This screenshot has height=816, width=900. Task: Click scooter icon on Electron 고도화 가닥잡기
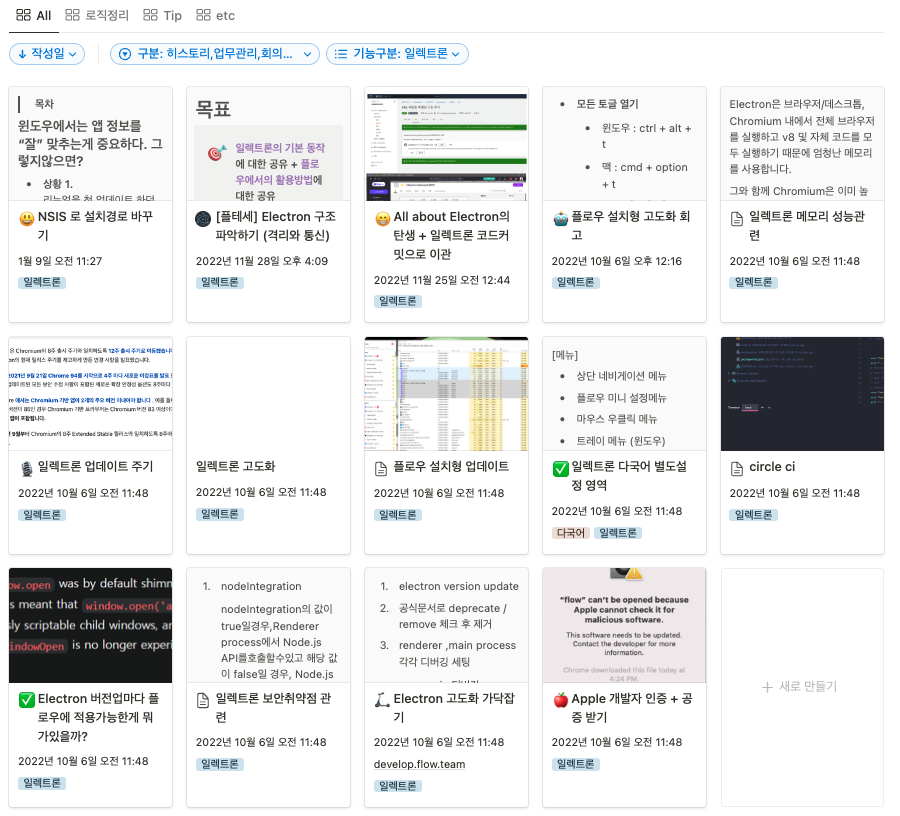pyautogui.click(x=382, y=700)
